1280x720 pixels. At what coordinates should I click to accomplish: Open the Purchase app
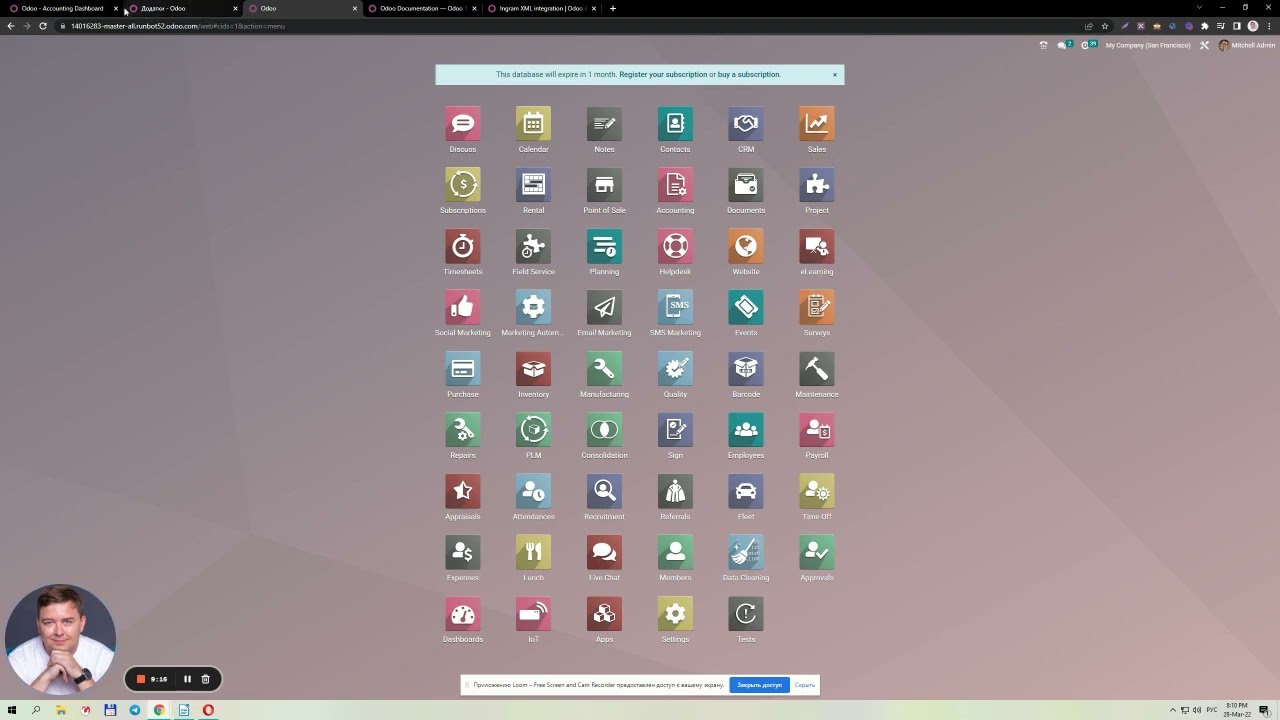click(x=463, y=369)
